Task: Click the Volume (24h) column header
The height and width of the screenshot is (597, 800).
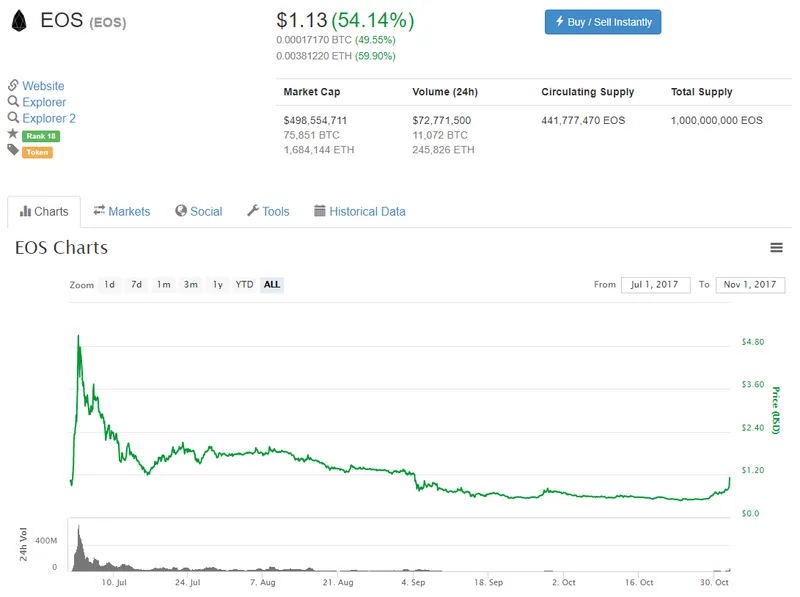Action: pyautogui.click(x=445, y=92)
